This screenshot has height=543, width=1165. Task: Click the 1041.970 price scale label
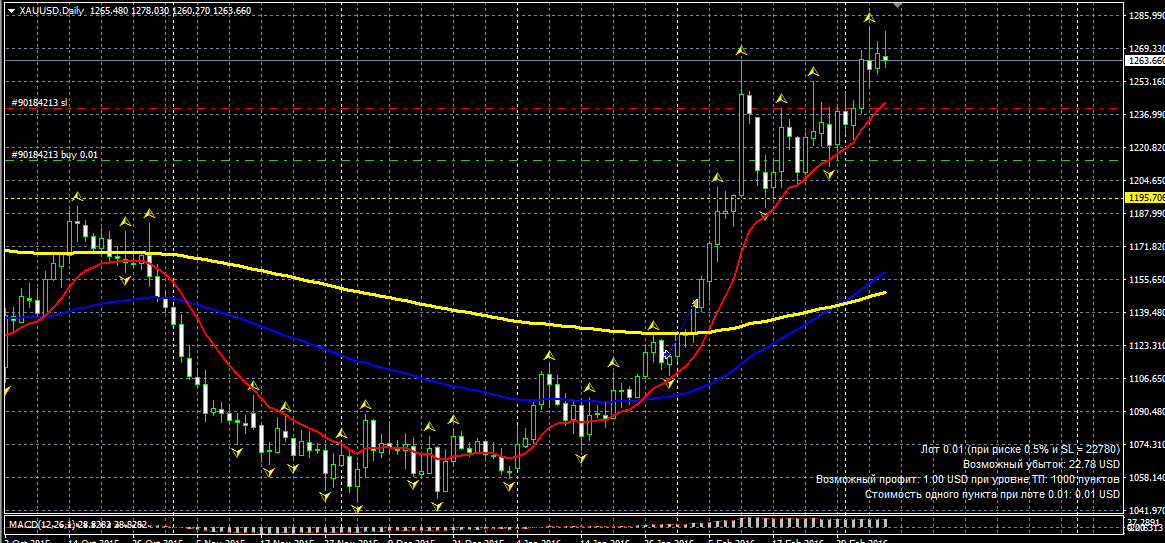[x=1146, y=511]
